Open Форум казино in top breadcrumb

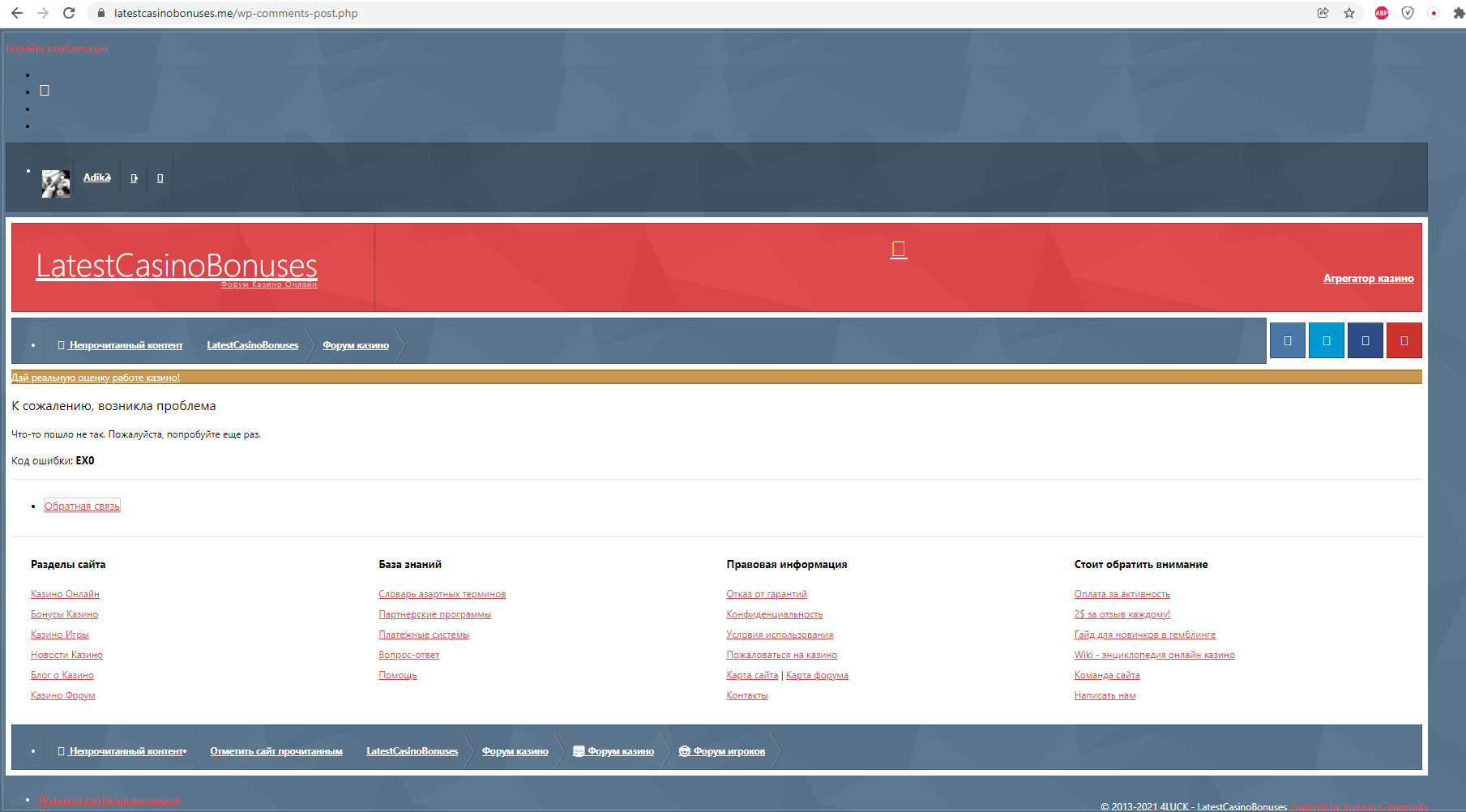pyautogui.click(x=356, y=345)
